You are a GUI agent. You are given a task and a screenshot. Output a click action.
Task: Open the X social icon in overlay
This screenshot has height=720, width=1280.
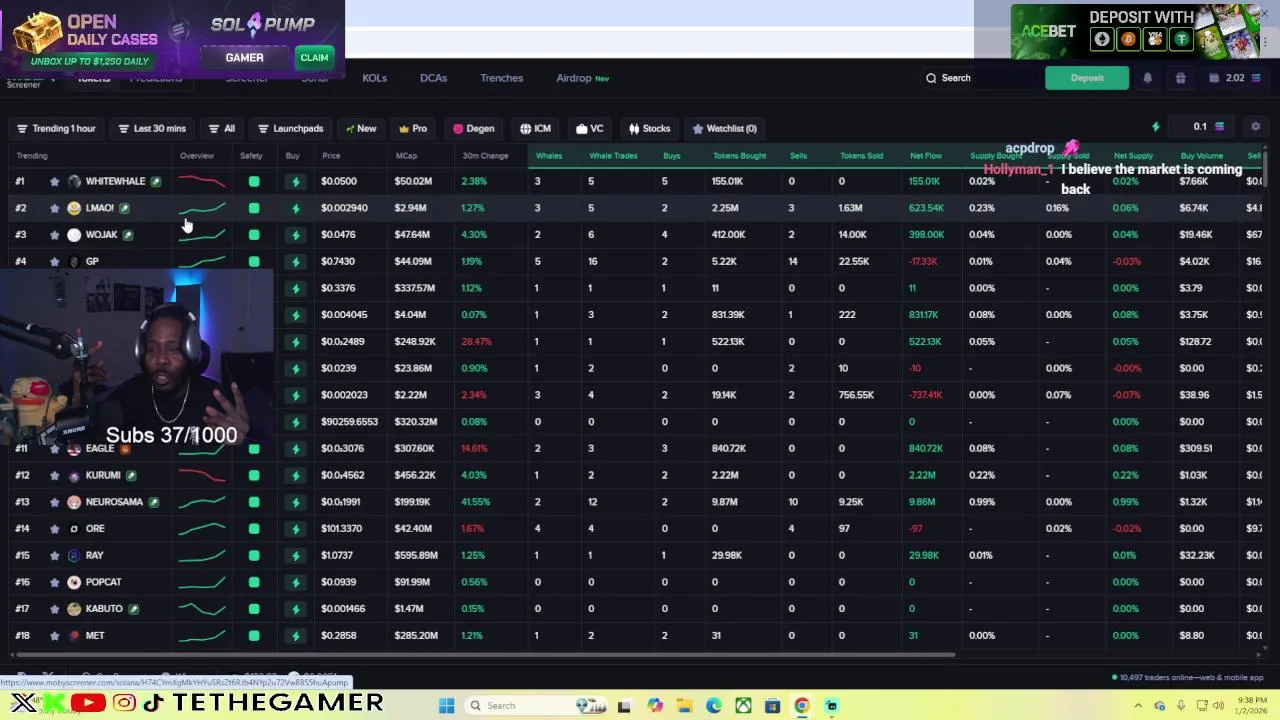22,704
